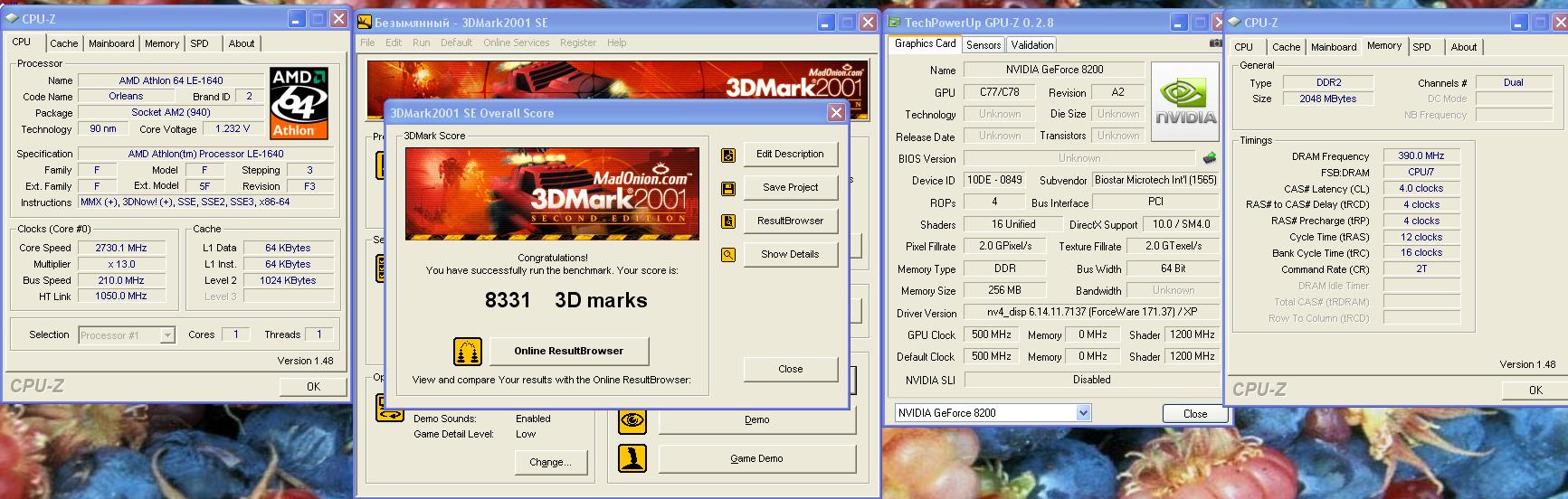Image resolution: width=1568 pixels, height=499 pixels.
Task: Open About tab in left CPU-Z window
Action: coord(241,43)
